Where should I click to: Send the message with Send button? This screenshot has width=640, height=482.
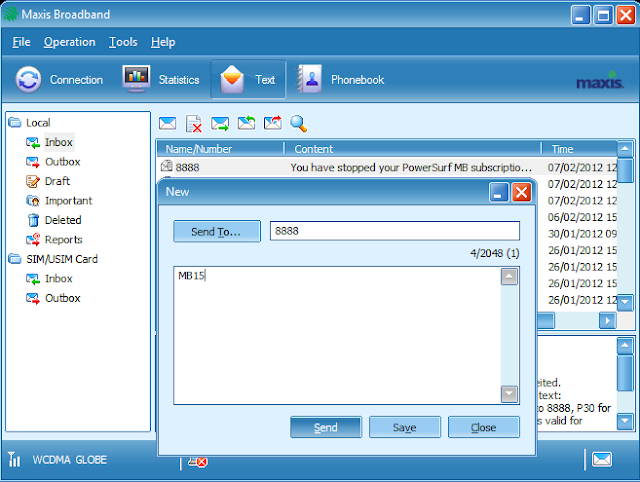[326, 427]
